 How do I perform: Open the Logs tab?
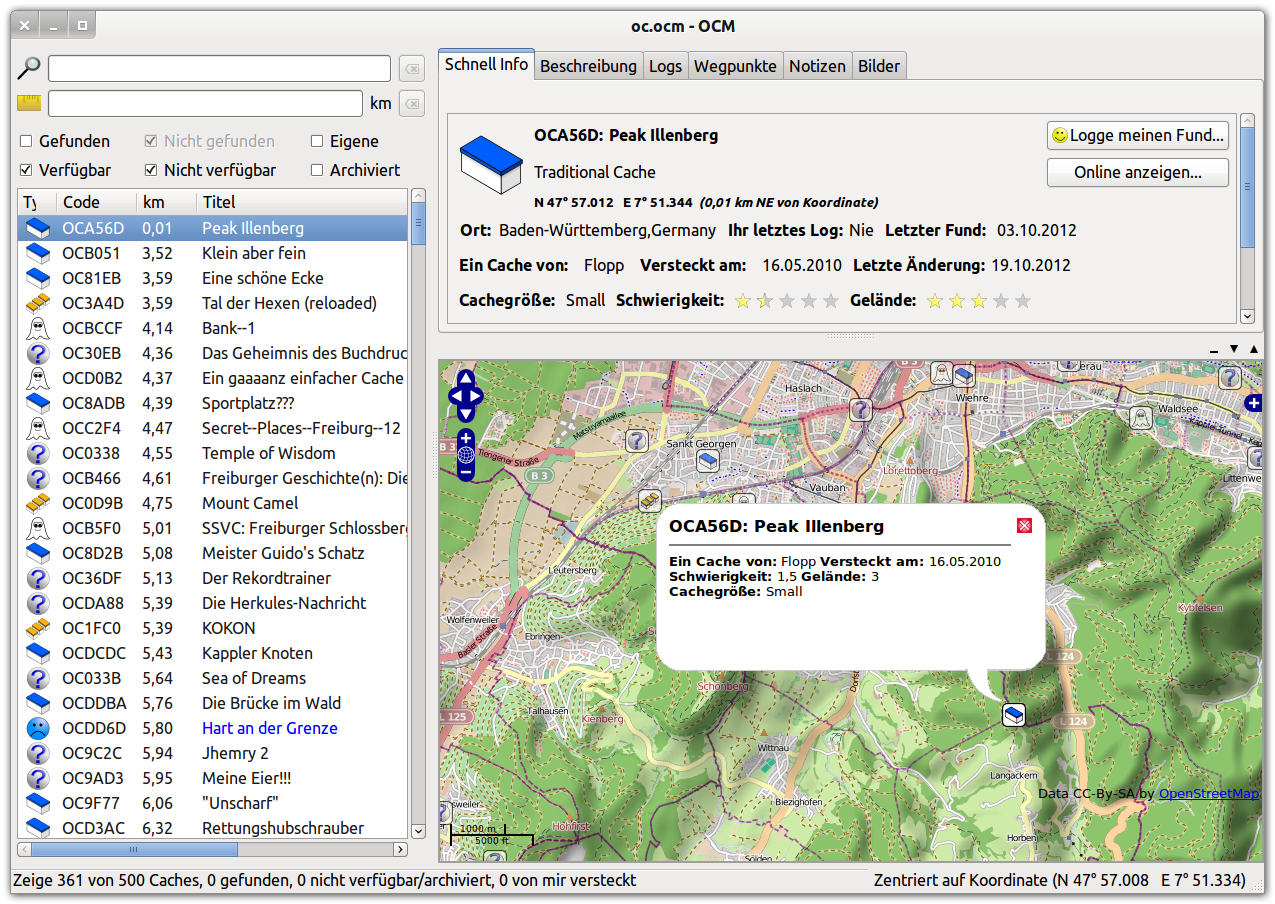coord(665,66)
